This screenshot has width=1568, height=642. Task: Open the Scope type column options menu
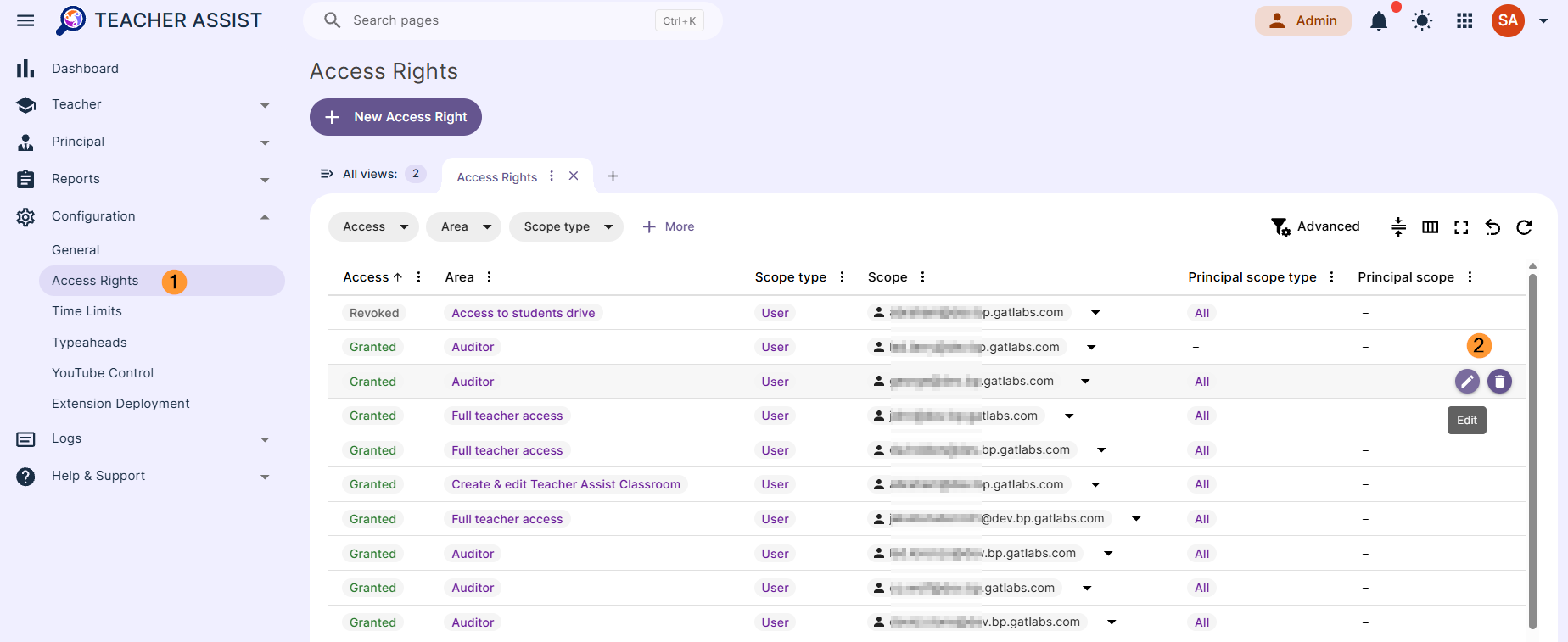click(842, 277)
